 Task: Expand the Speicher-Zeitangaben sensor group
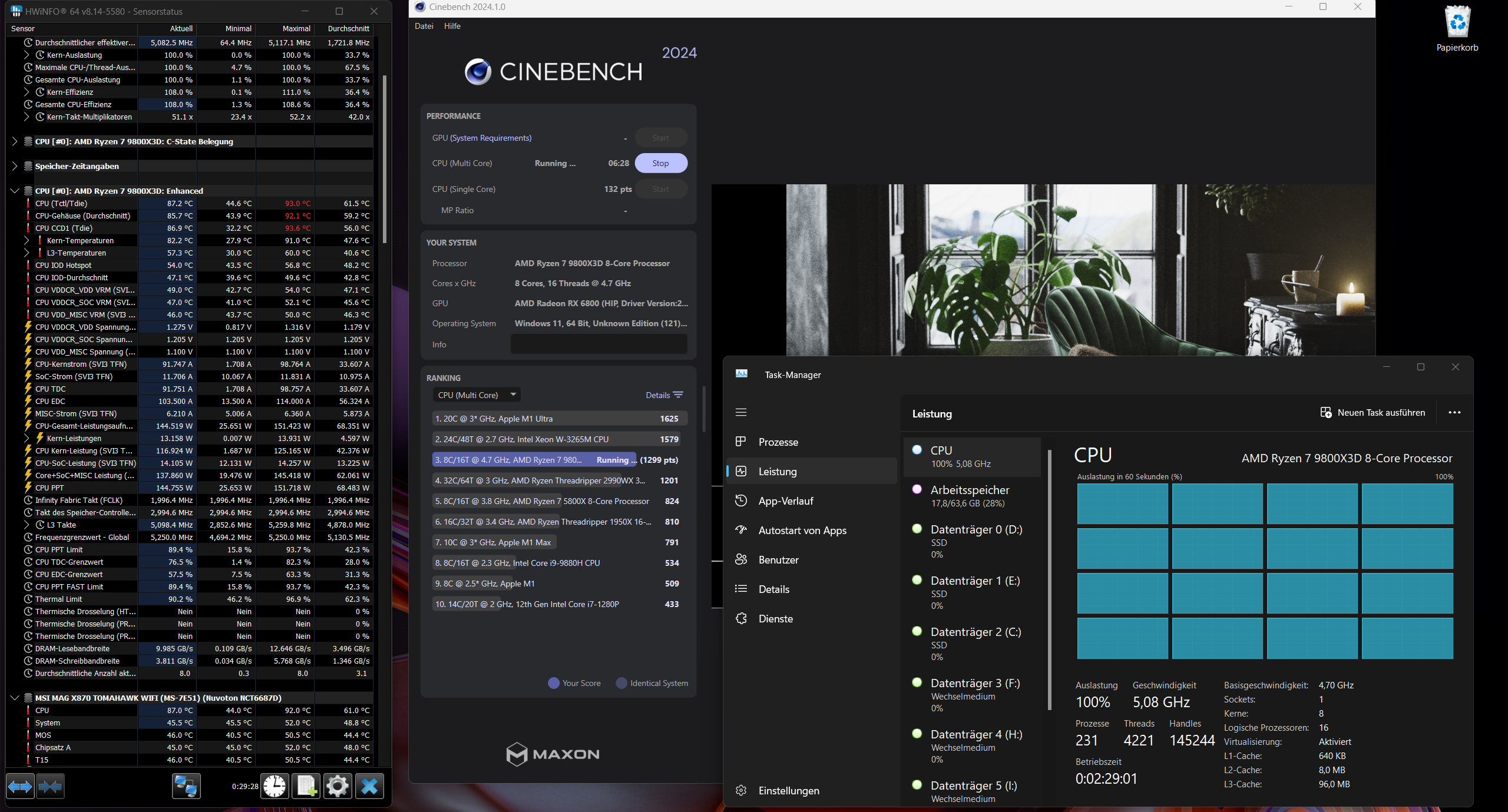pyautogui.click(x=15, y=166)
